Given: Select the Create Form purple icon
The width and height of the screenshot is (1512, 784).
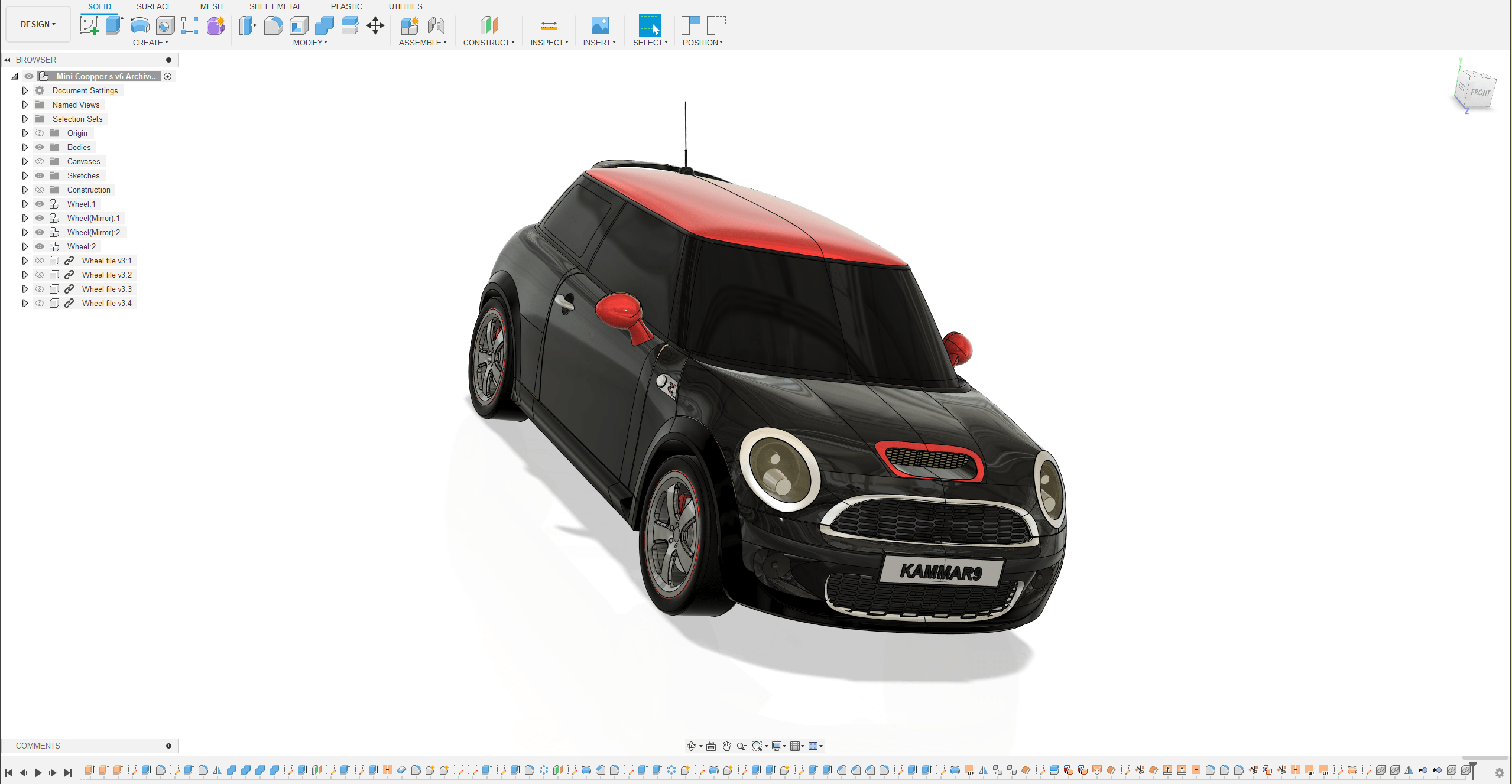Looking at the screenshot, I should point(216,25).
